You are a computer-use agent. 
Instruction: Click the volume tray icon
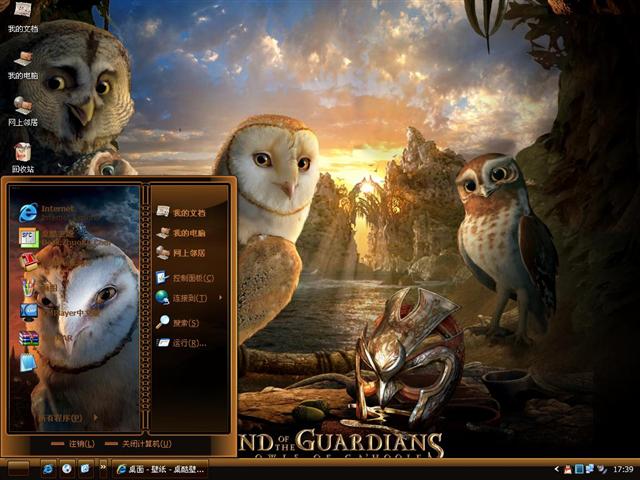602,469
